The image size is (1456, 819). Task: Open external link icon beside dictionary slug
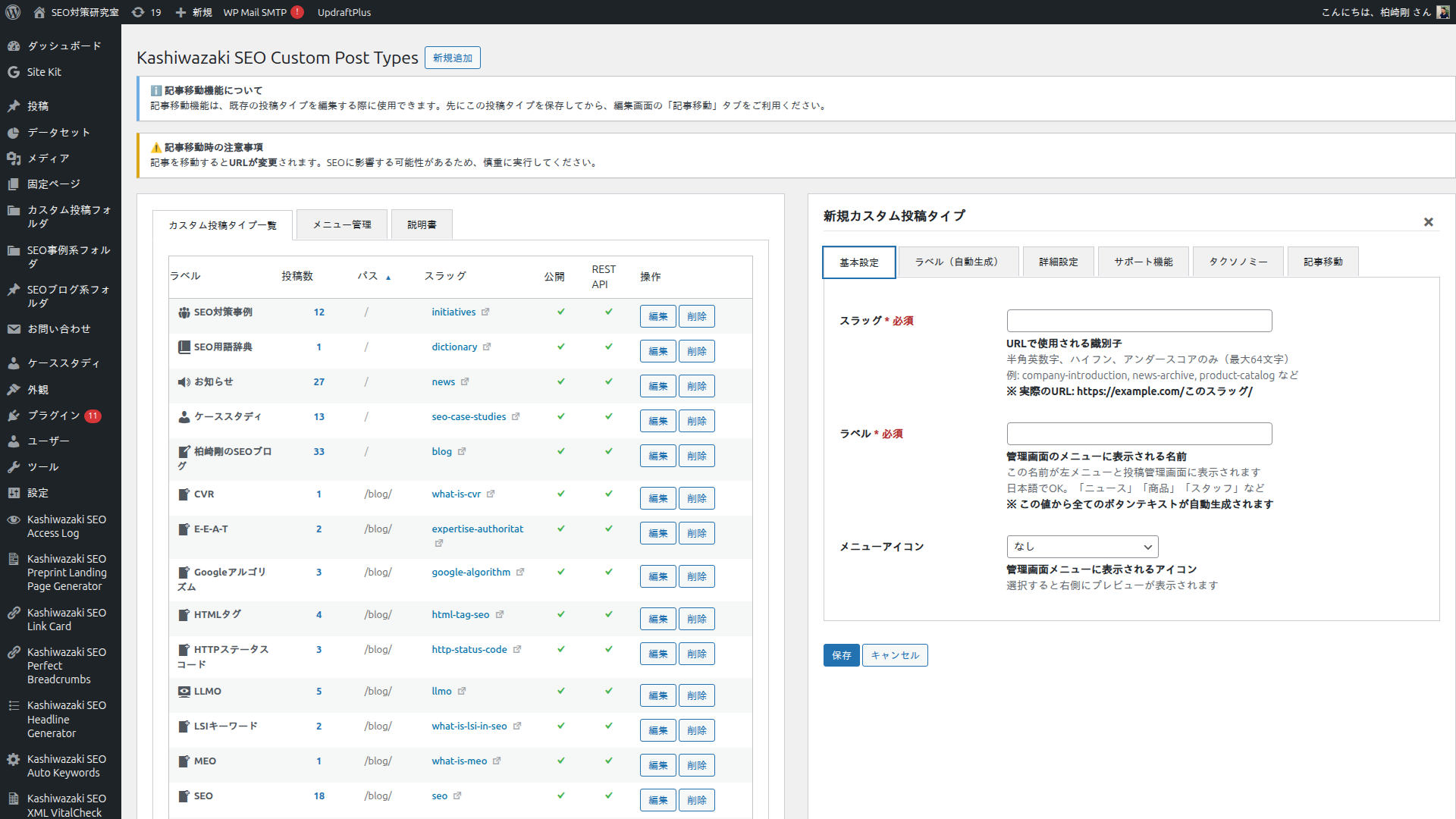tap(487, 347)
